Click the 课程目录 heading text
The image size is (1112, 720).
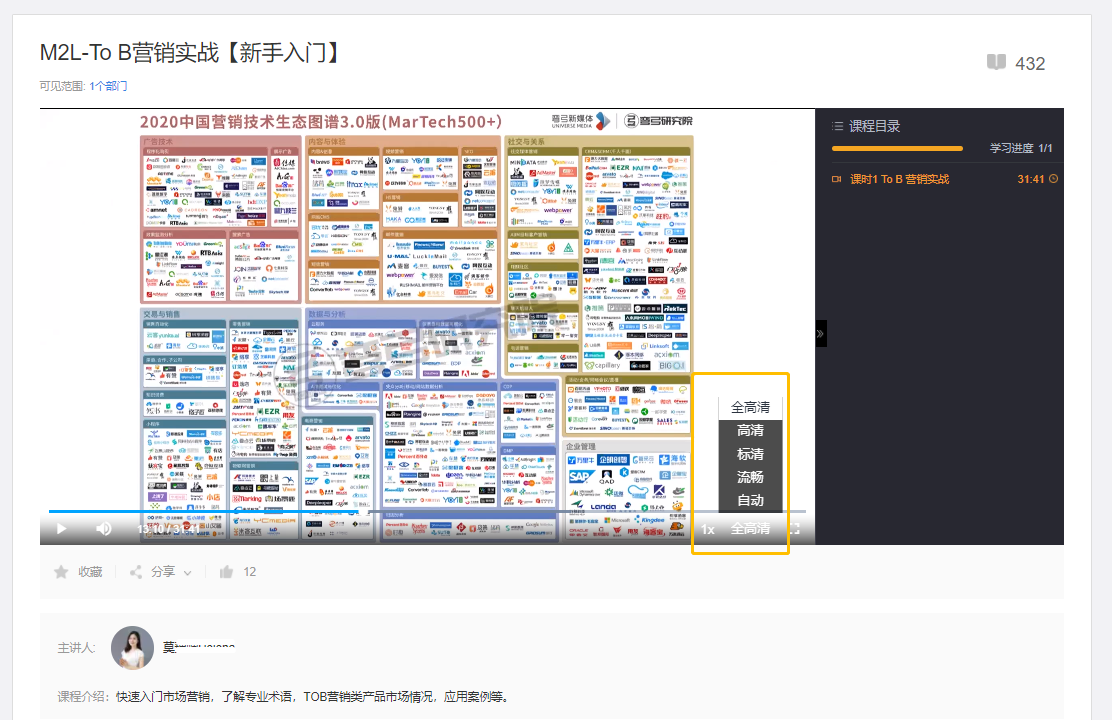874,126
